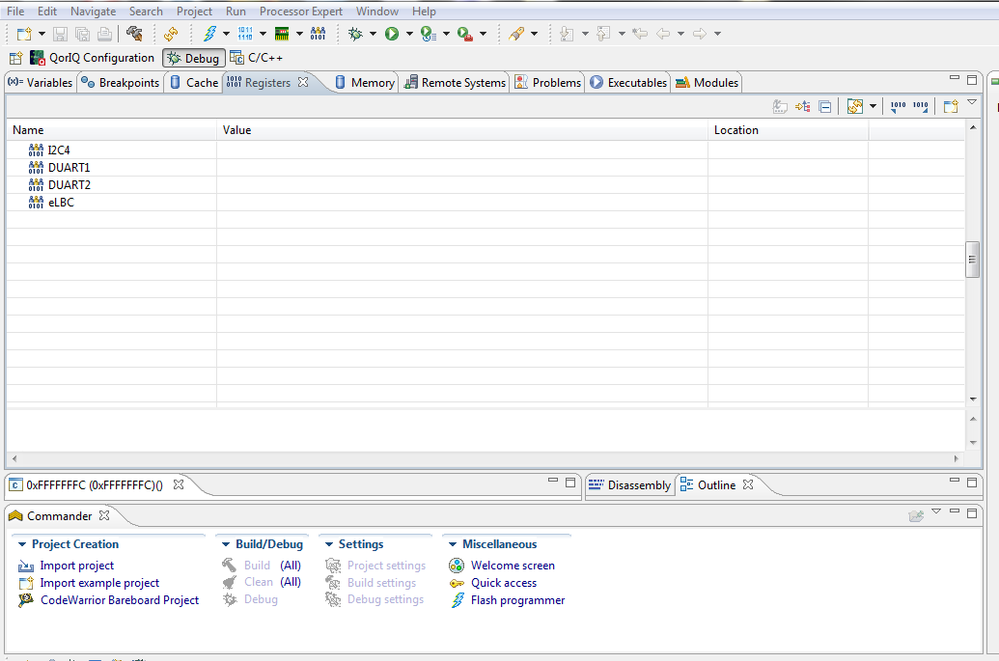This screenshot has height=661, width=999.
Task: Click Flash programmer link in Commander
Action: (518, 600)
